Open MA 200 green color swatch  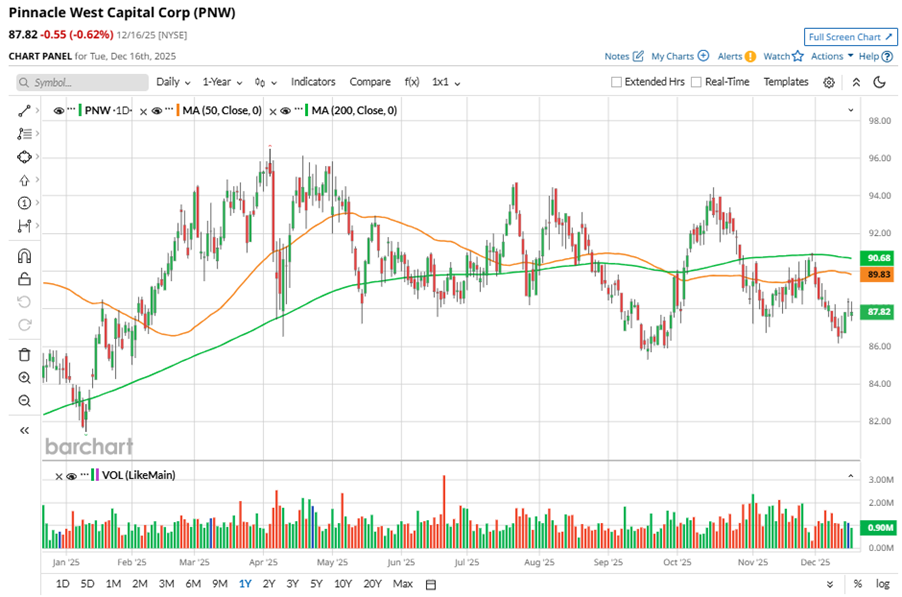tap(307, 110)
